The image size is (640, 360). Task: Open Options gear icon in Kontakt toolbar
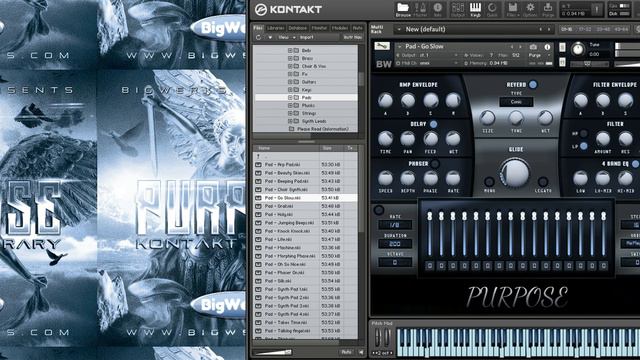pyautogui.click(x=530, y=10)
